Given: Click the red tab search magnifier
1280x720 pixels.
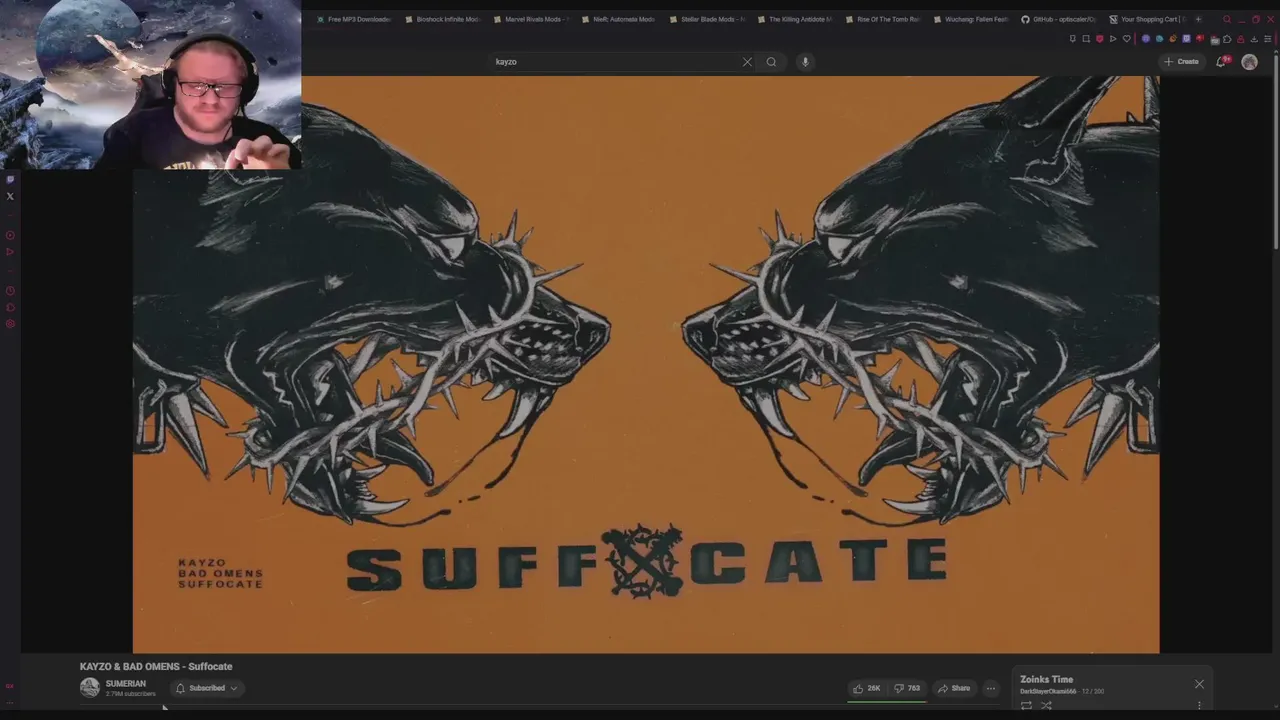Looking at the screenshot, I should [1227, 19].
